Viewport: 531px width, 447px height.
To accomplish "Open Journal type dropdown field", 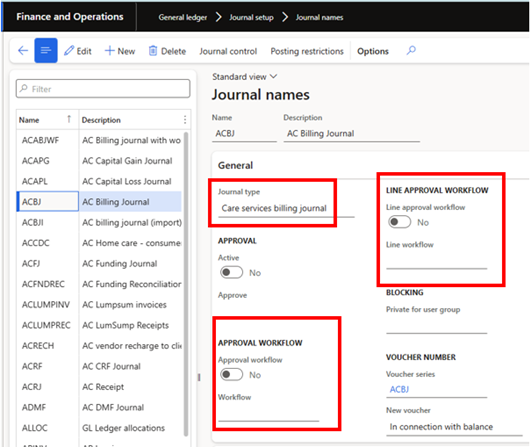I will [x=286, y=208].
